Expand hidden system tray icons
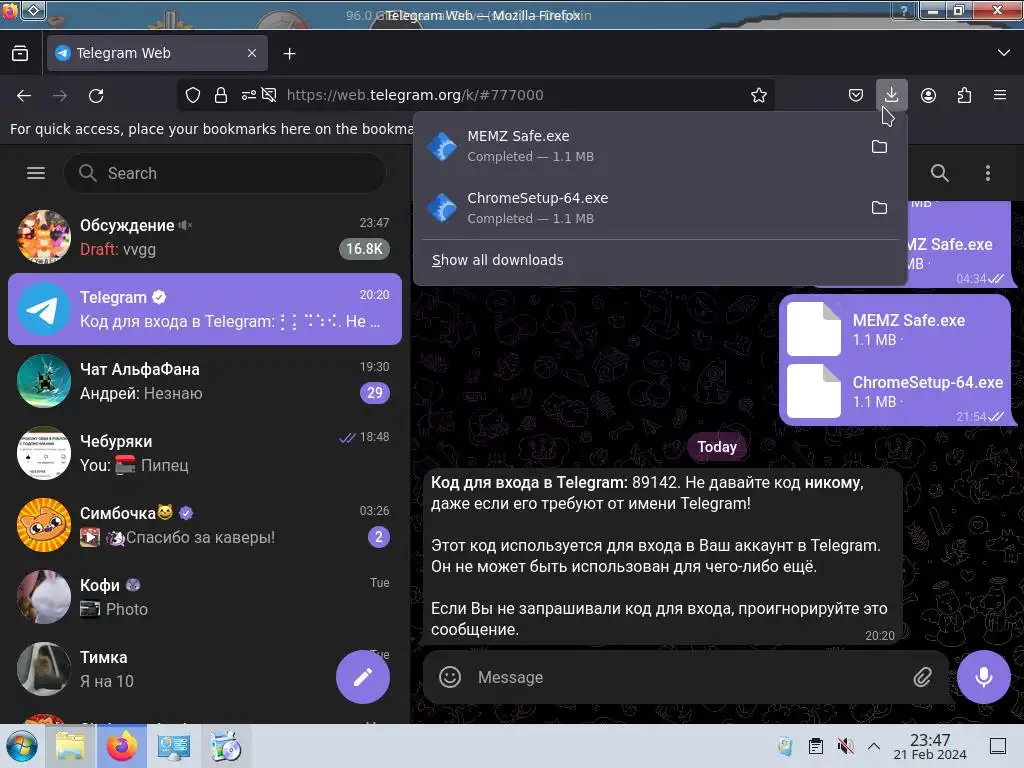This screenshot has height=768, width=1024. click(874, 746)
